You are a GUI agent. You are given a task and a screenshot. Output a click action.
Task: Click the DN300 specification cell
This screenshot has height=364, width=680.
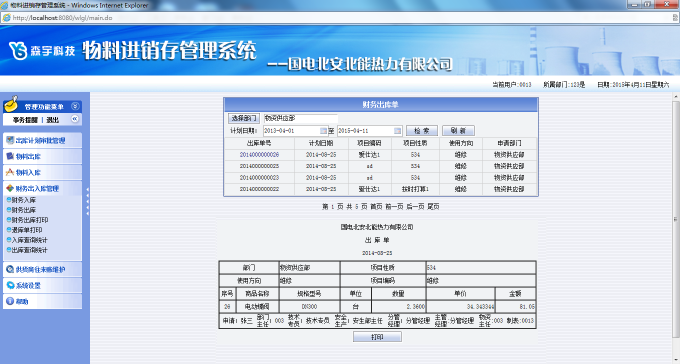tap(310, 307)
